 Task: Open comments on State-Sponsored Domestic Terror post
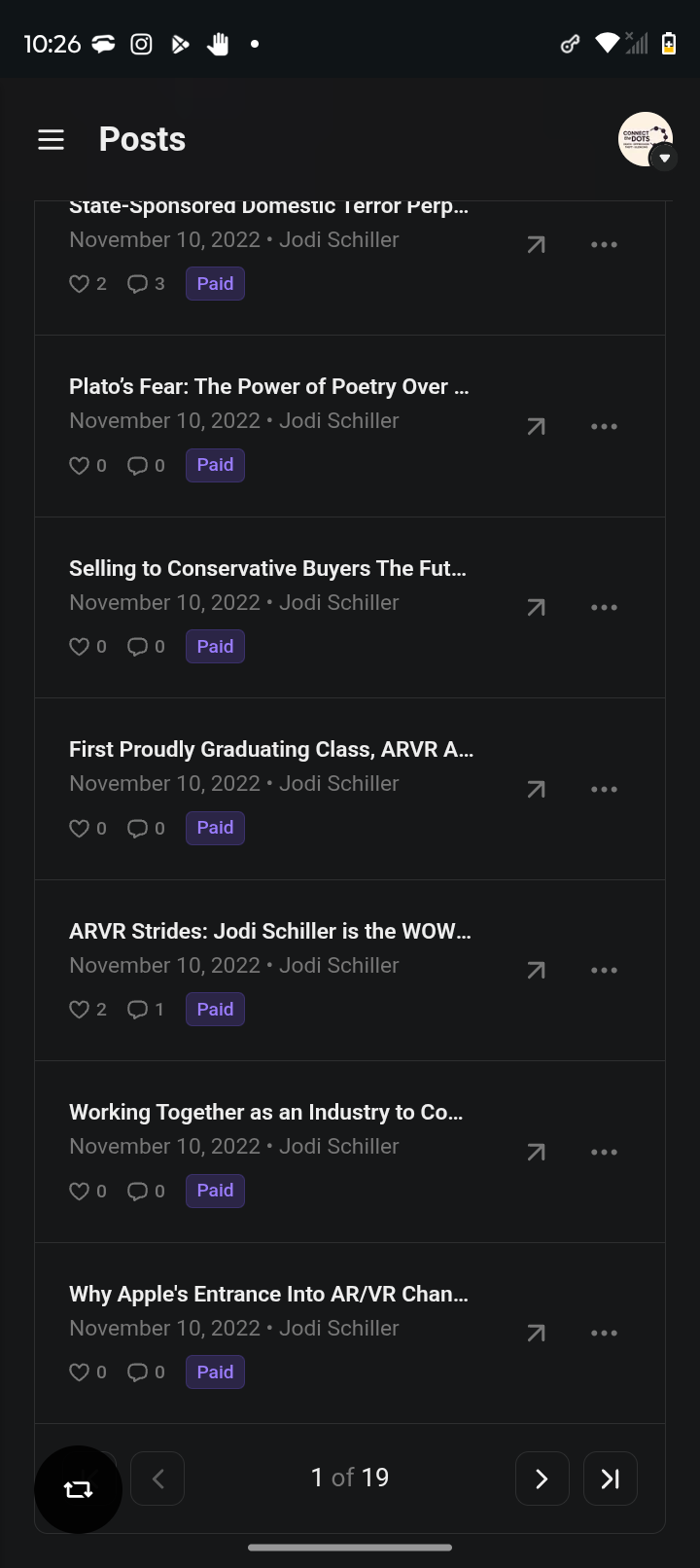(138, 284)
